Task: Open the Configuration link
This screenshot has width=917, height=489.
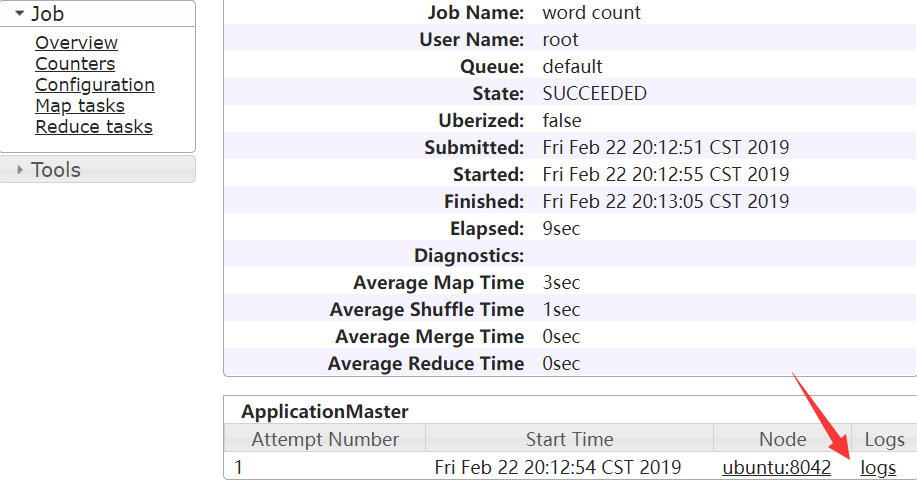Action: 95,85
